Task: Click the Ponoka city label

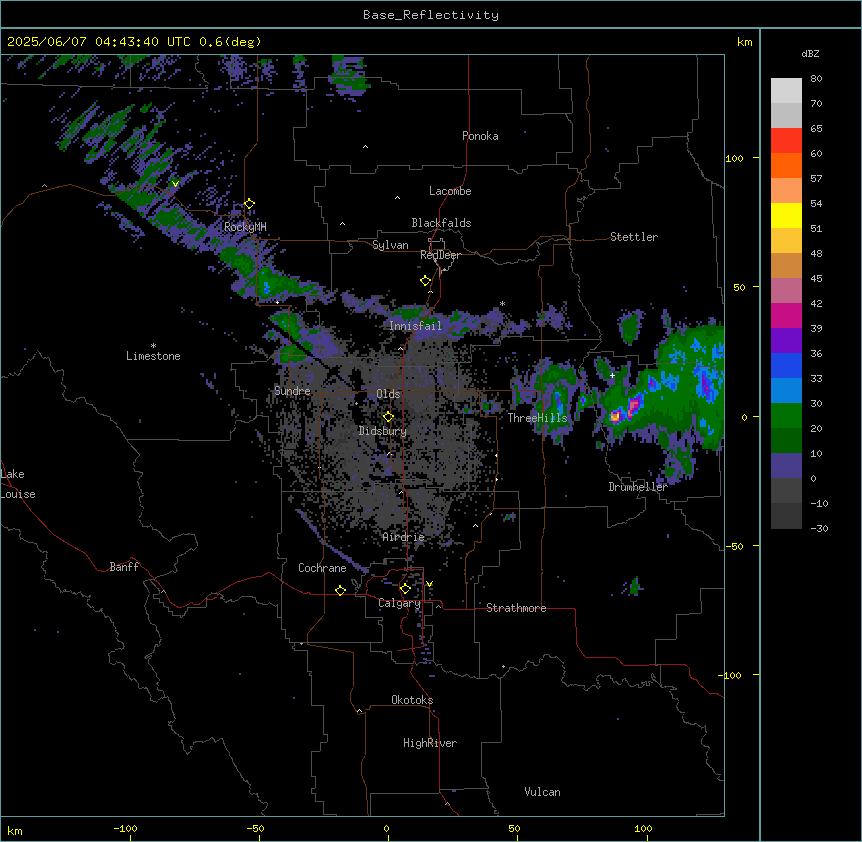Action: click(x=480, y=136)
